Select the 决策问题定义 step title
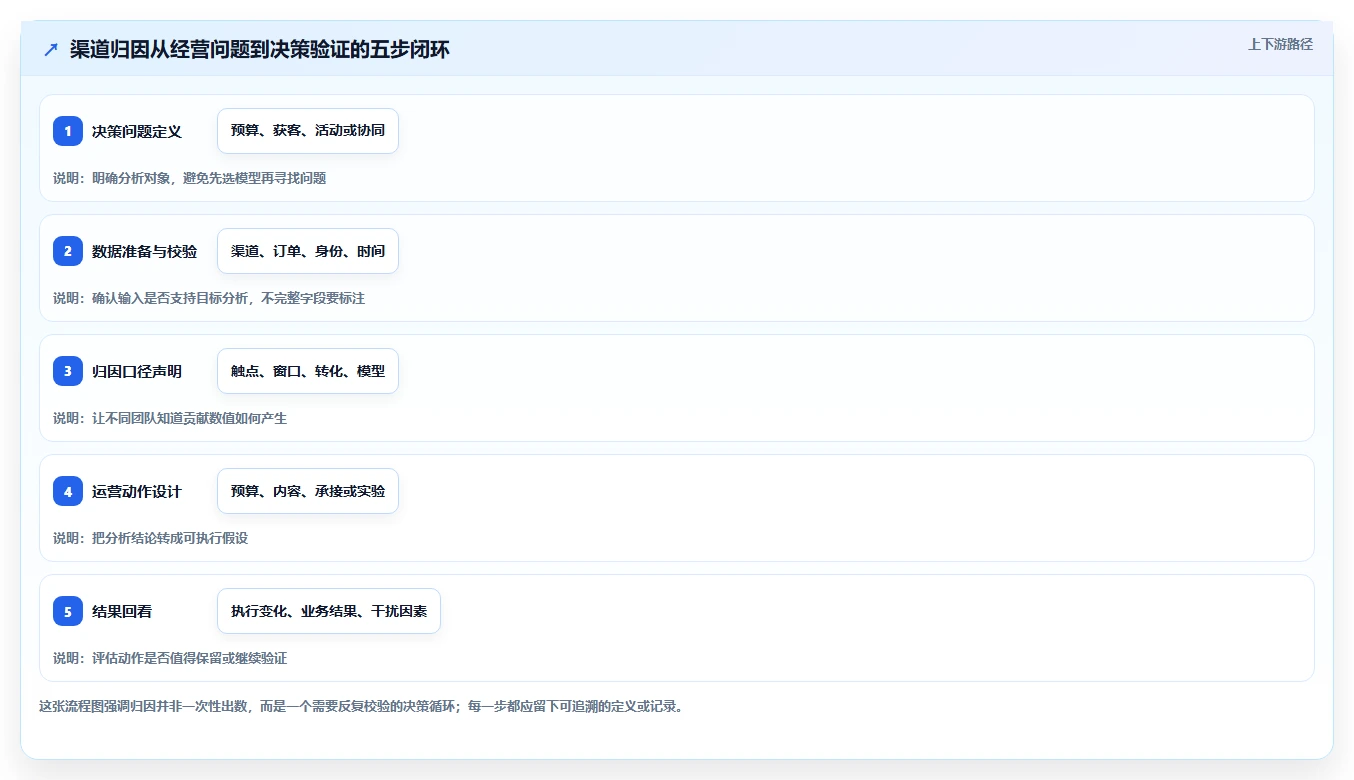The image size is (1354, 780). 137,131
